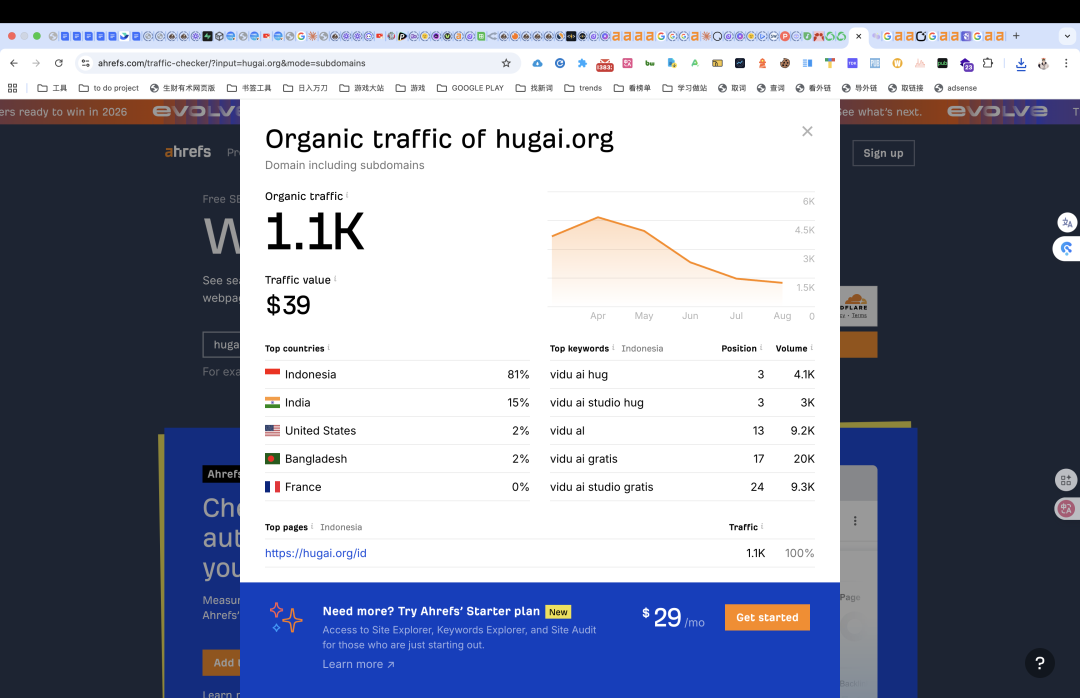Click the red 1383 badge extension icon
This screenshot has width=1080, height=698.
[x=605, y=64]
